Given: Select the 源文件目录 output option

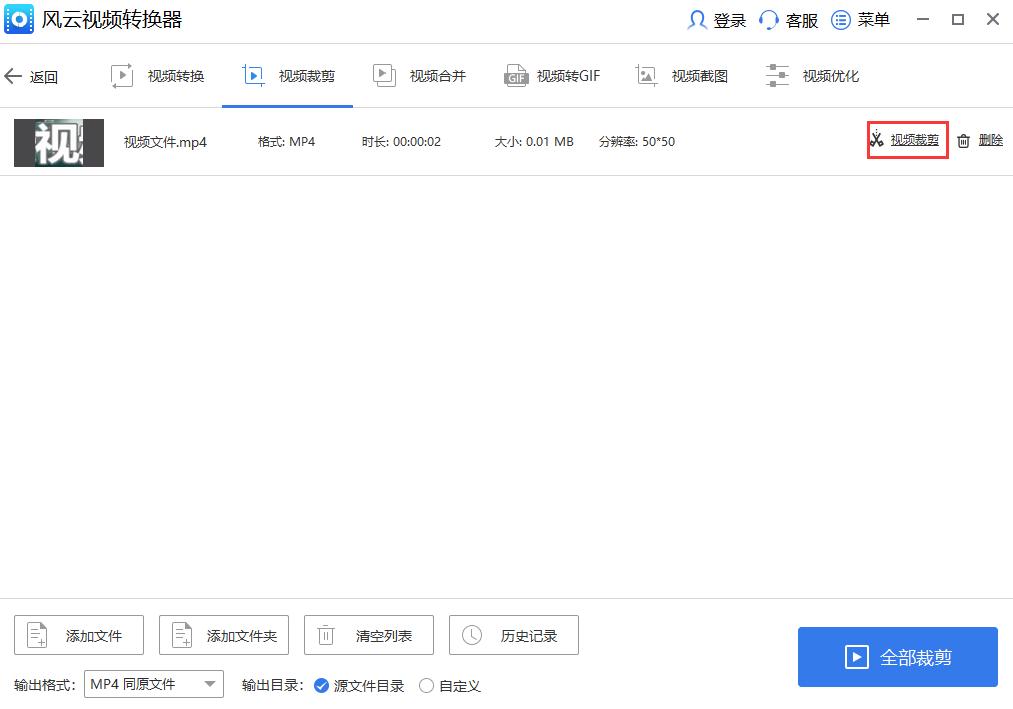Looking at the screenshot, I should pyautogui.click(x=322, y=686).
